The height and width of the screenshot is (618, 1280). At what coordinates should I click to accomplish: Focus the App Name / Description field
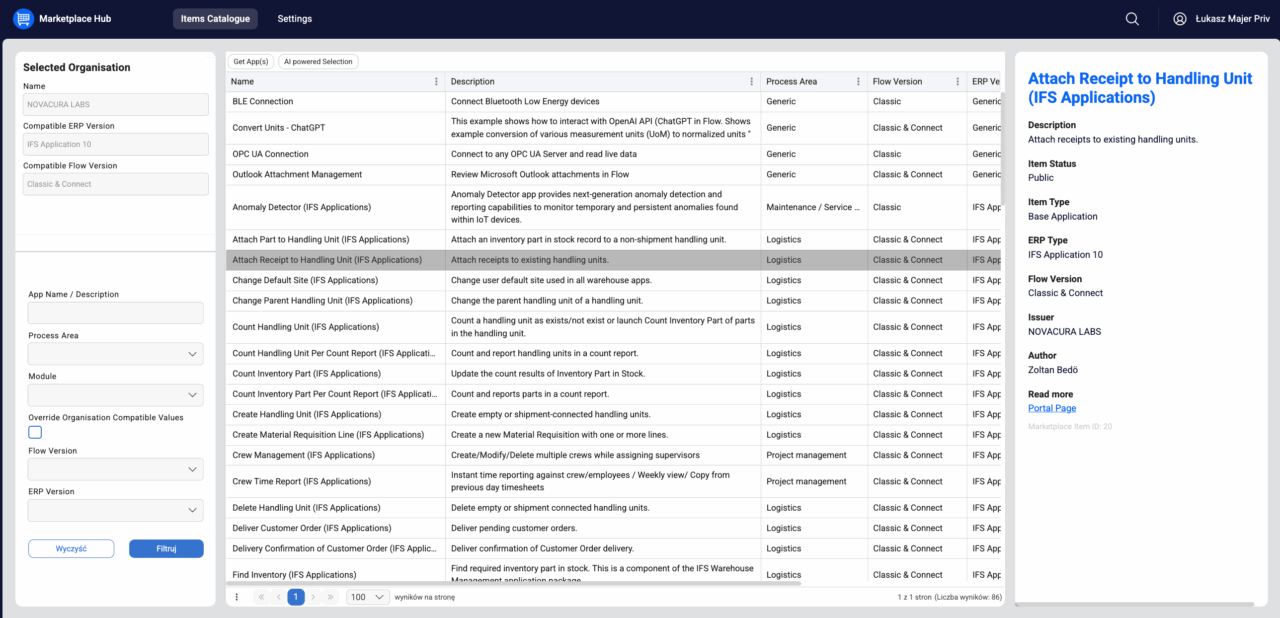pos(115,313)
